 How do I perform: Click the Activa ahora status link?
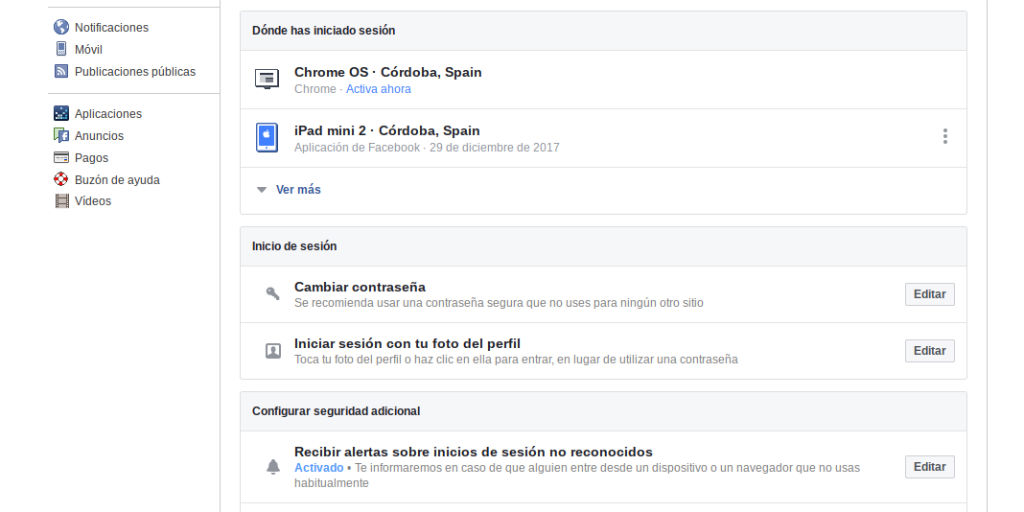click(379, 89)
